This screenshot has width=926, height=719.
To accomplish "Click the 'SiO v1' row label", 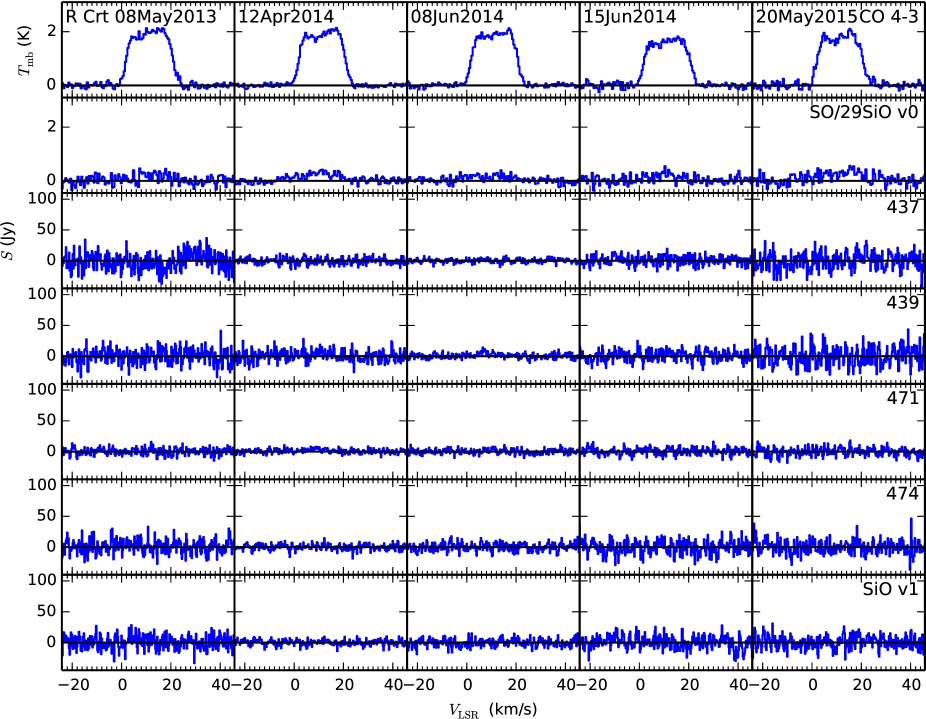I will pos(891,589).
